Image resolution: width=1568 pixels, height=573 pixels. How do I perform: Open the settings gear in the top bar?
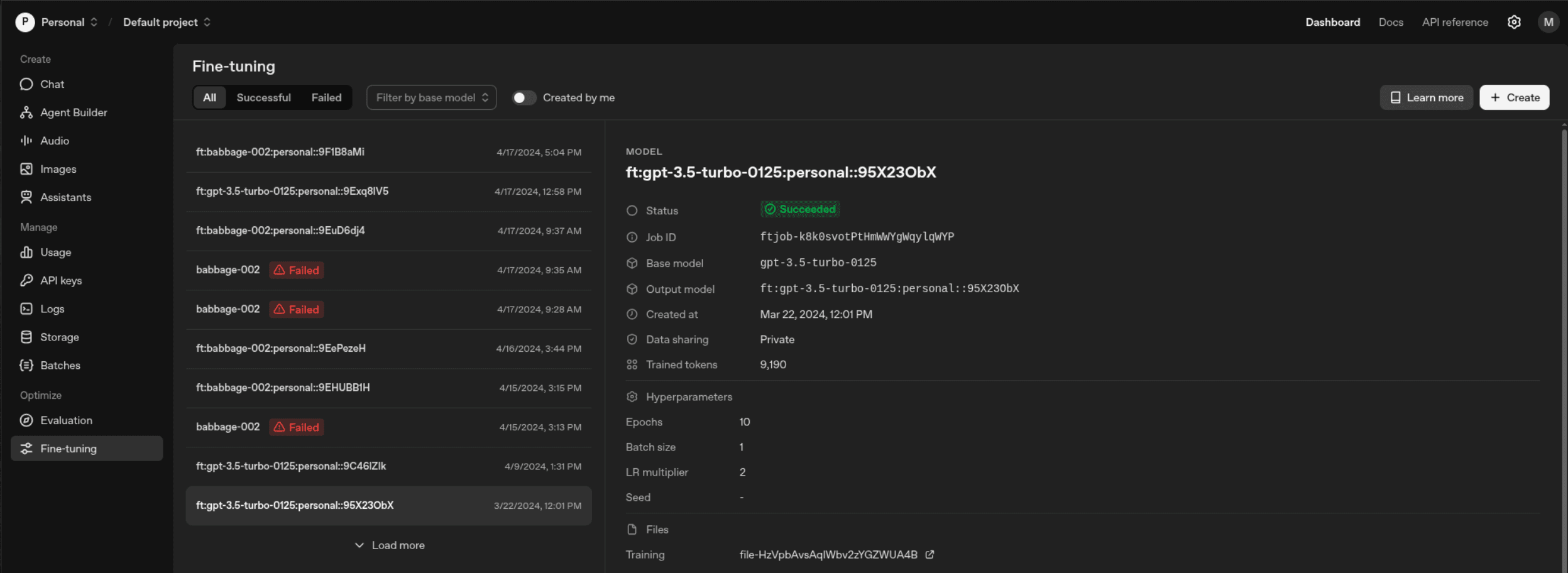(x=1514, y=21)
